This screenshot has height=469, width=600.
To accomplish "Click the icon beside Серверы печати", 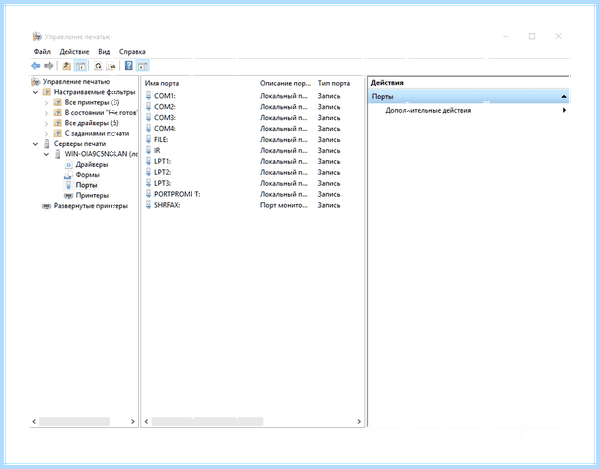I will tap(47, 144).
